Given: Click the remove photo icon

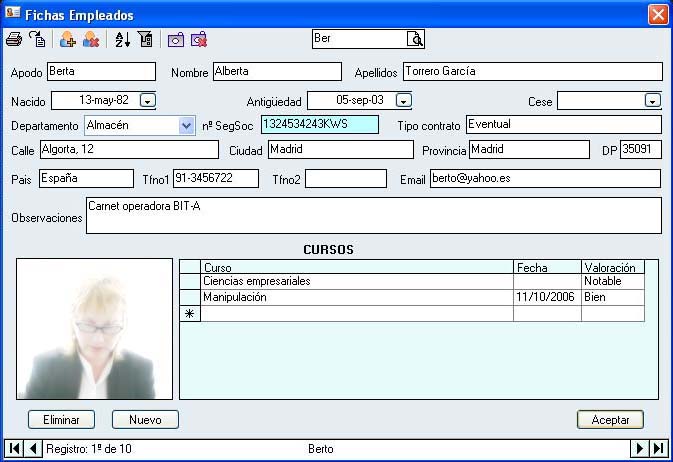Looking at the screenshot, I should [x=199, y=40].
